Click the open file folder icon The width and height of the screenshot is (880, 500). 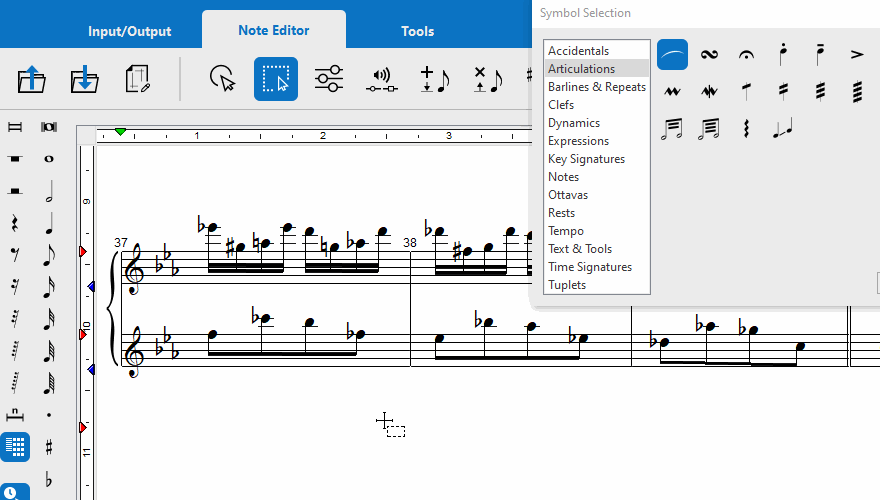(32, 79)
